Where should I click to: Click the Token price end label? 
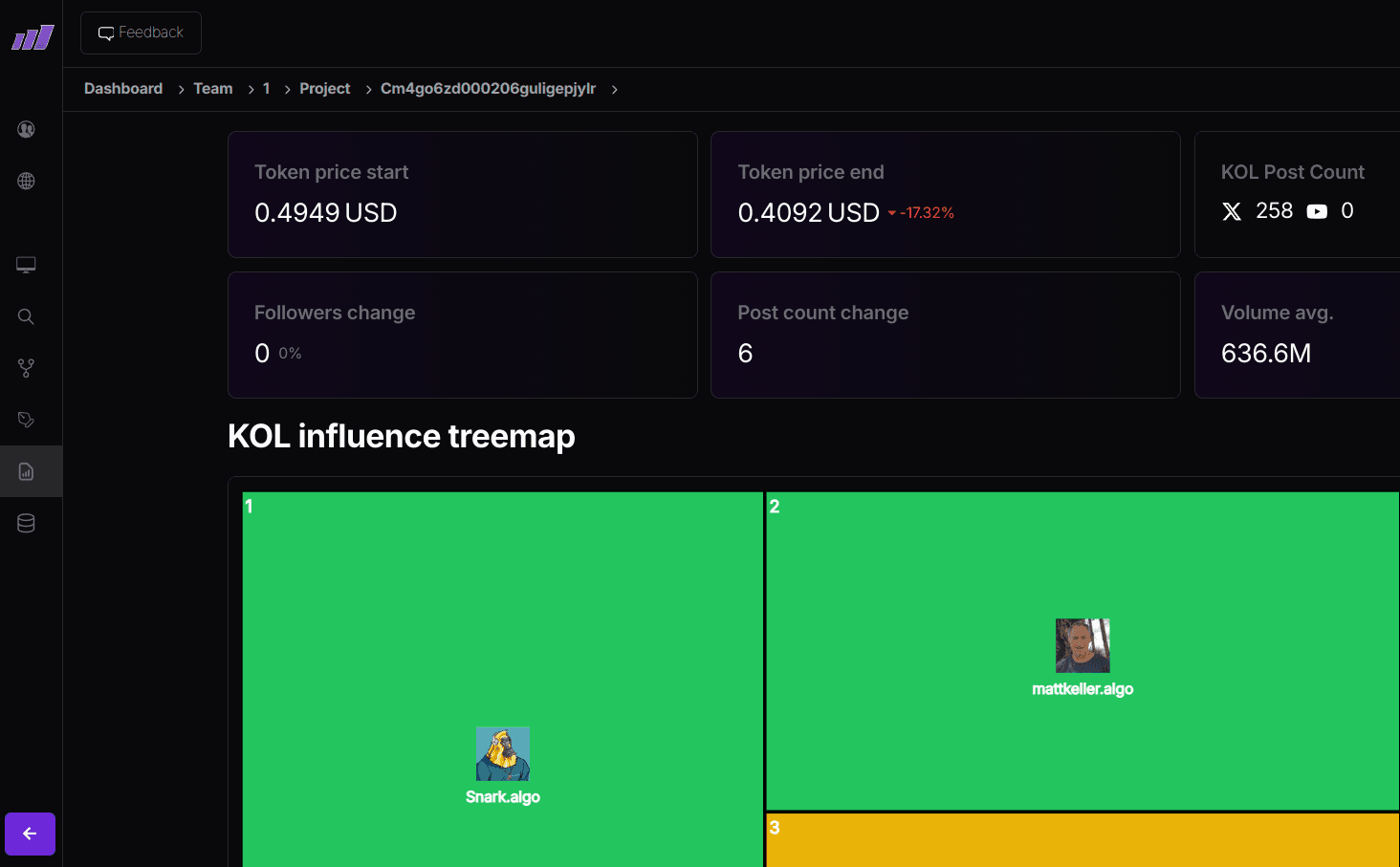click(x=811, y=172)
